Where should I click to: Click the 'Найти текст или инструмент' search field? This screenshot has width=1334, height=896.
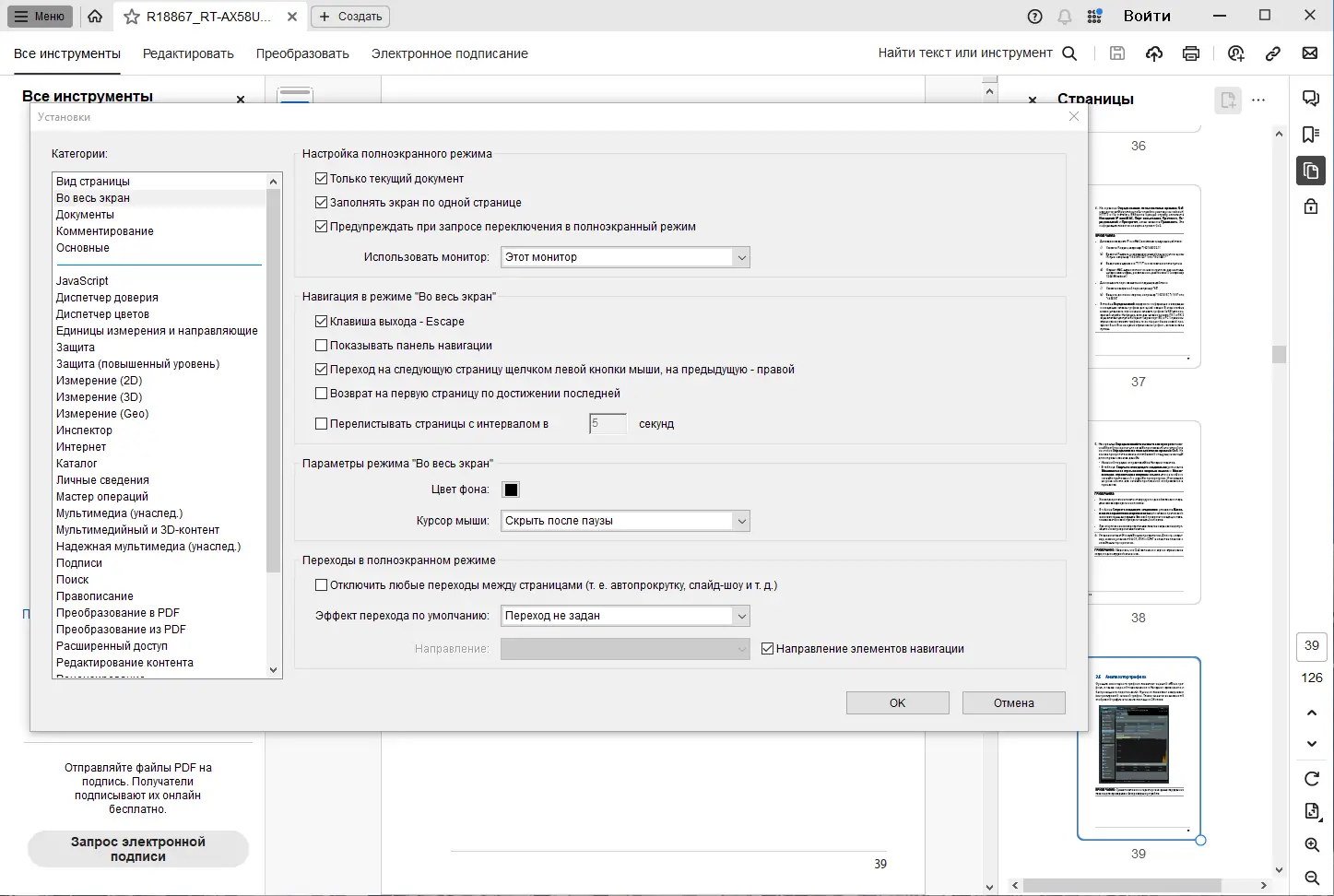pos(965,53)
